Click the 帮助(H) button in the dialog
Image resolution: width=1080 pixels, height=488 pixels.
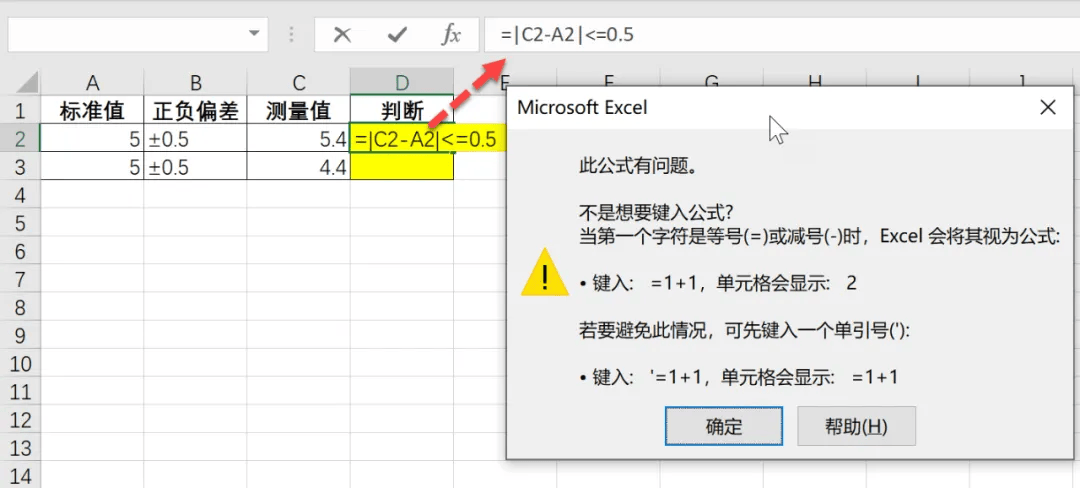856,426
